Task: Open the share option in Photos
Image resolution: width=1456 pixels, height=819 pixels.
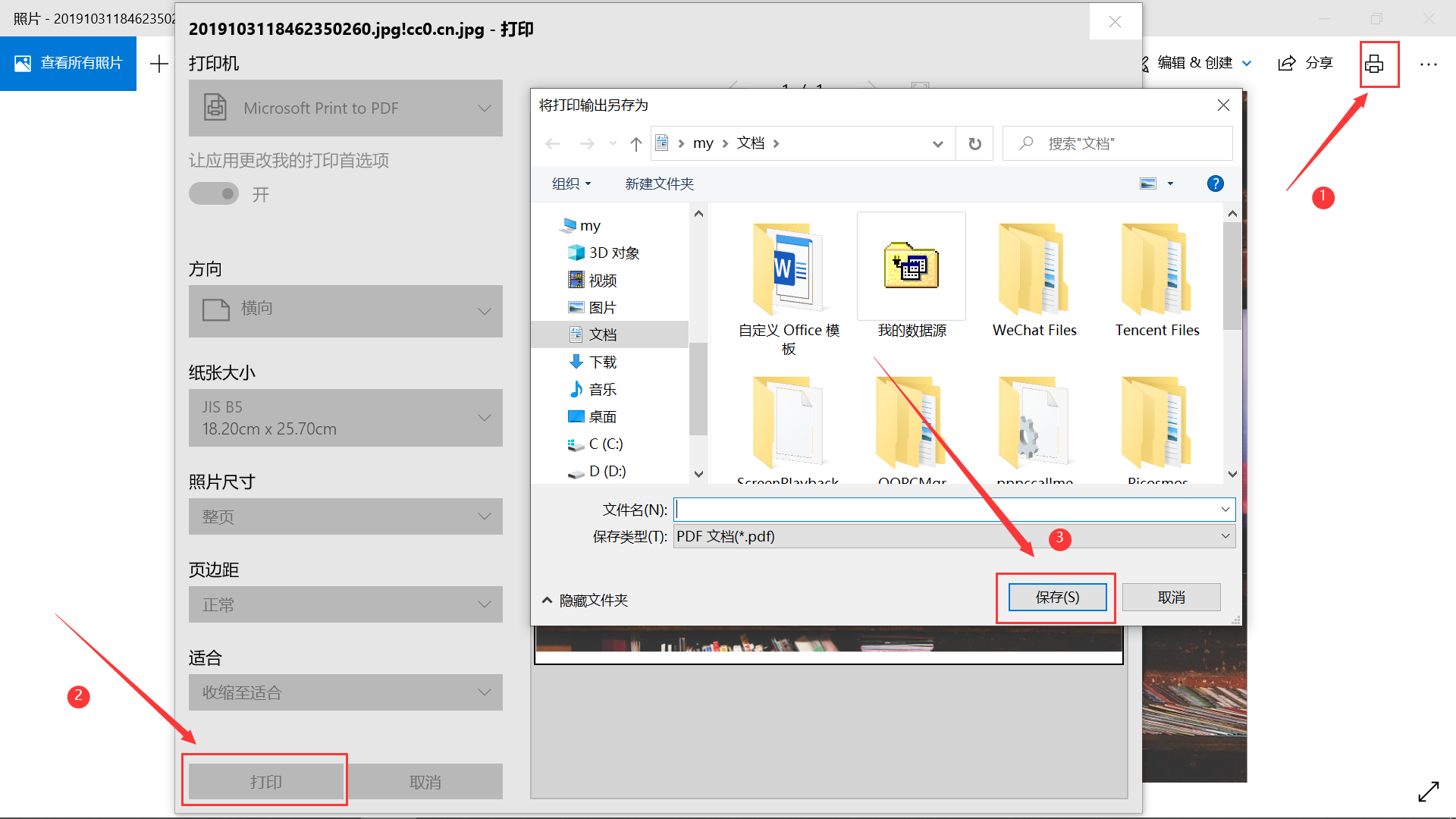Action: tap(1306, 63)
